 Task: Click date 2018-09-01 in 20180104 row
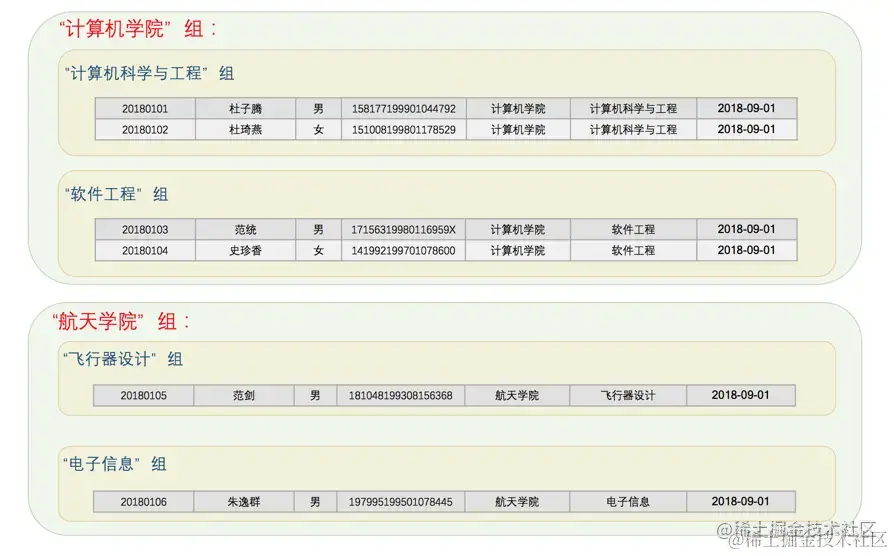click(x=747, y=250)
